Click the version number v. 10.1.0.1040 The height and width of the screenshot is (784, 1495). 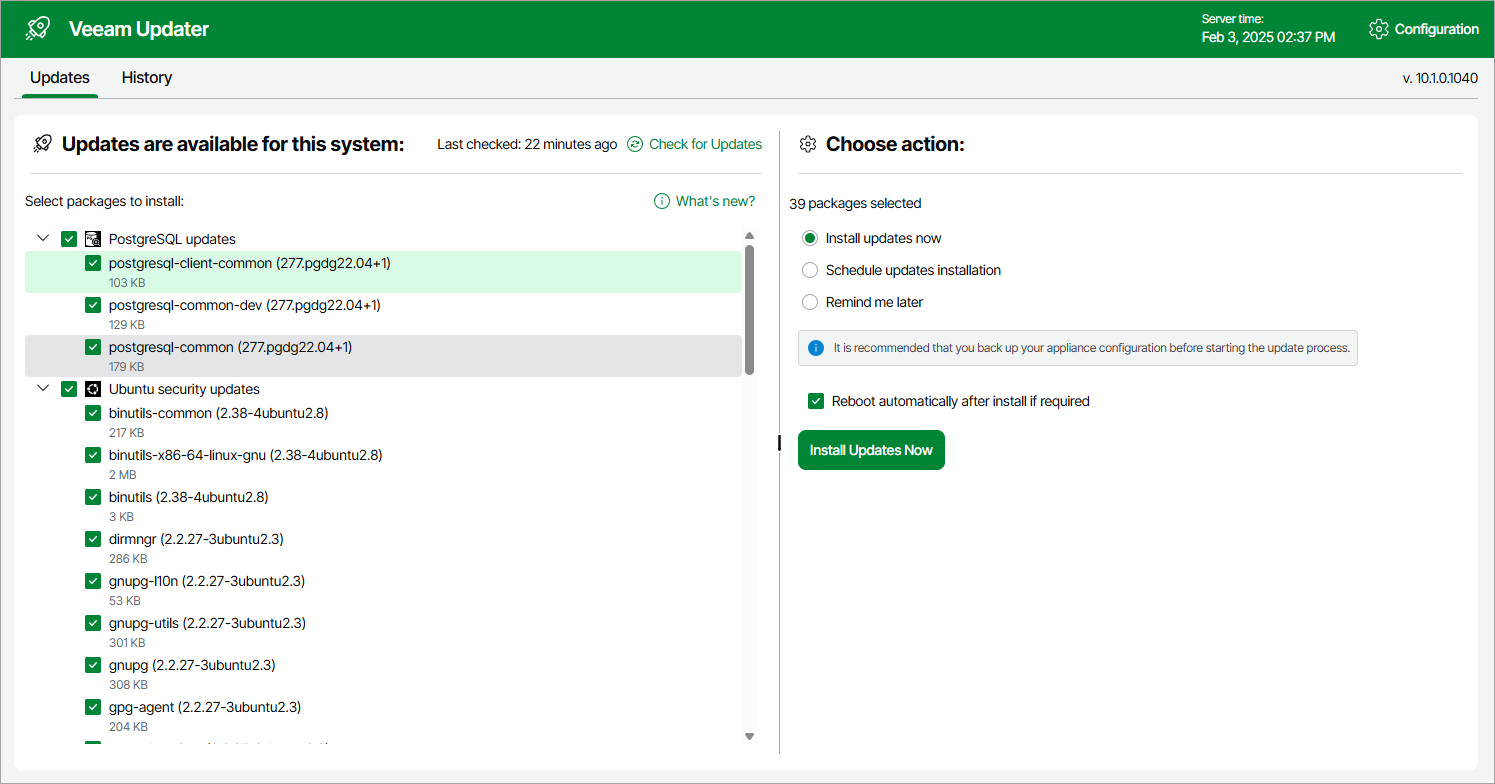[x=1440, y=78]
